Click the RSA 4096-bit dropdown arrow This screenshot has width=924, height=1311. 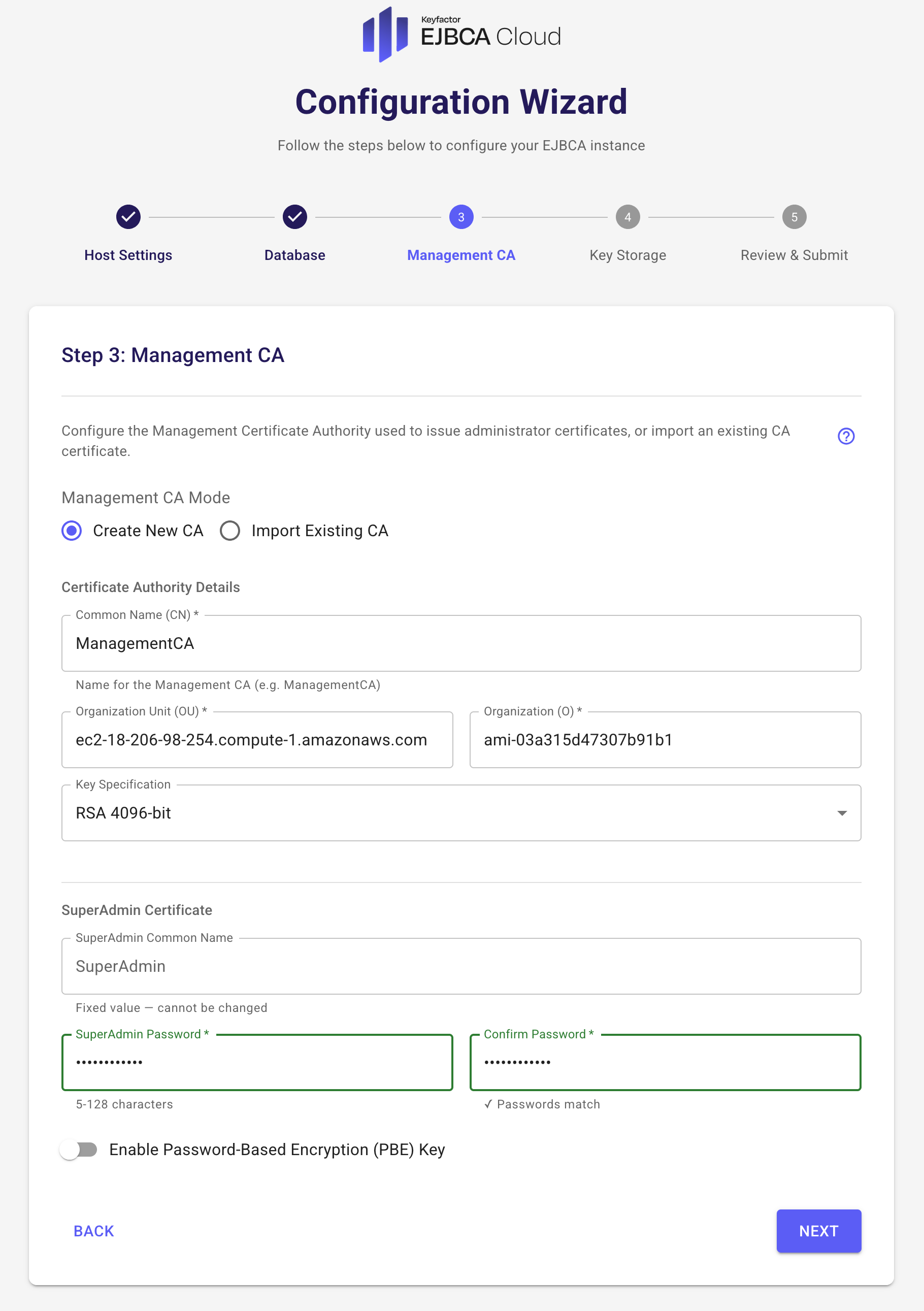pyautogui.click(x=842, y=813)
